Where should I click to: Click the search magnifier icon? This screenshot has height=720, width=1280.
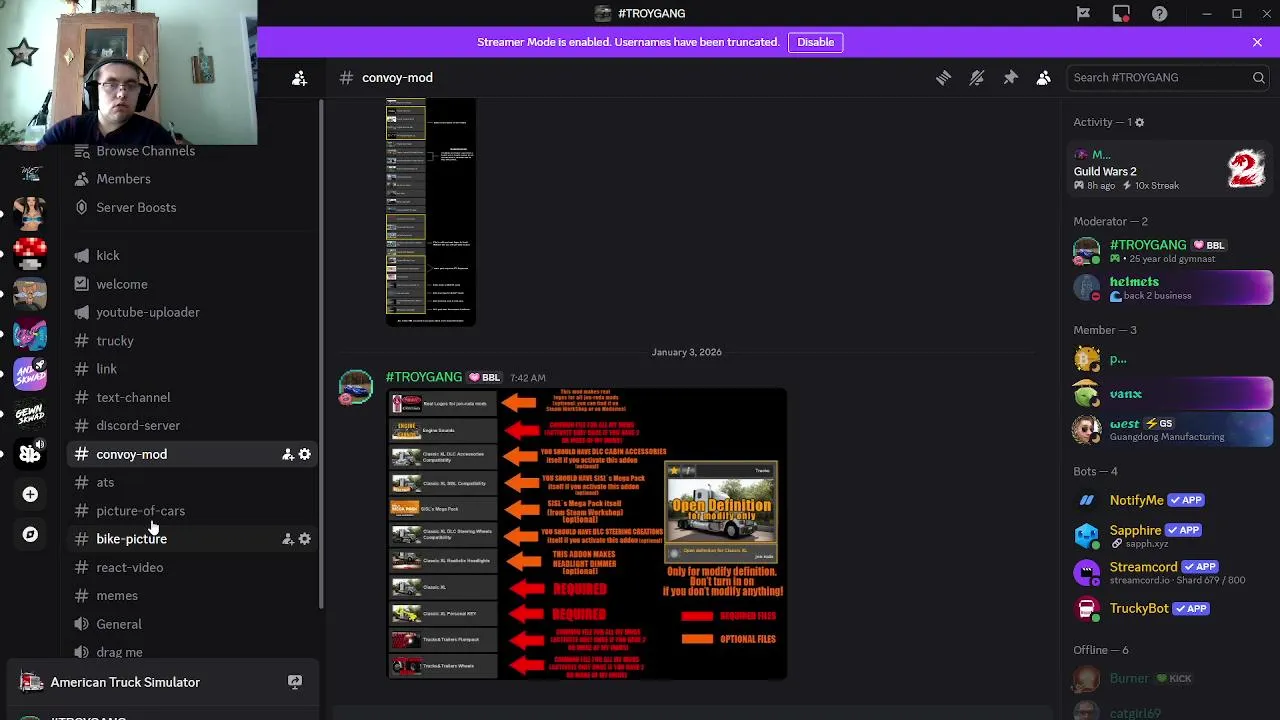[1259, 77]
